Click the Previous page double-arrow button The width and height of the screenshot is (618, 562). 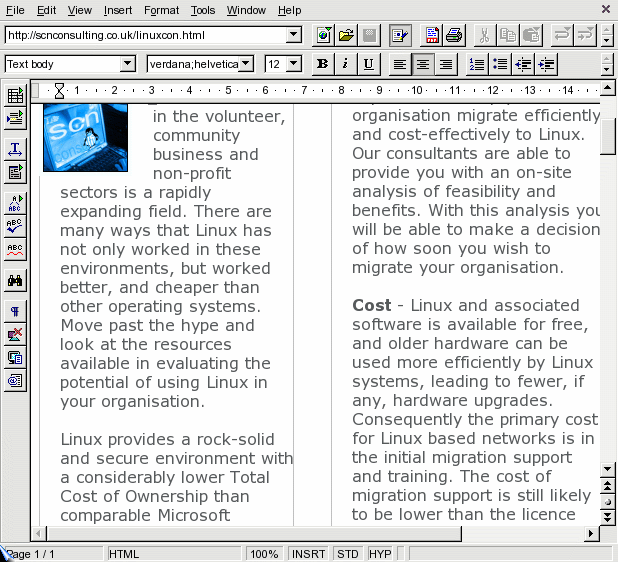[607, 486]
